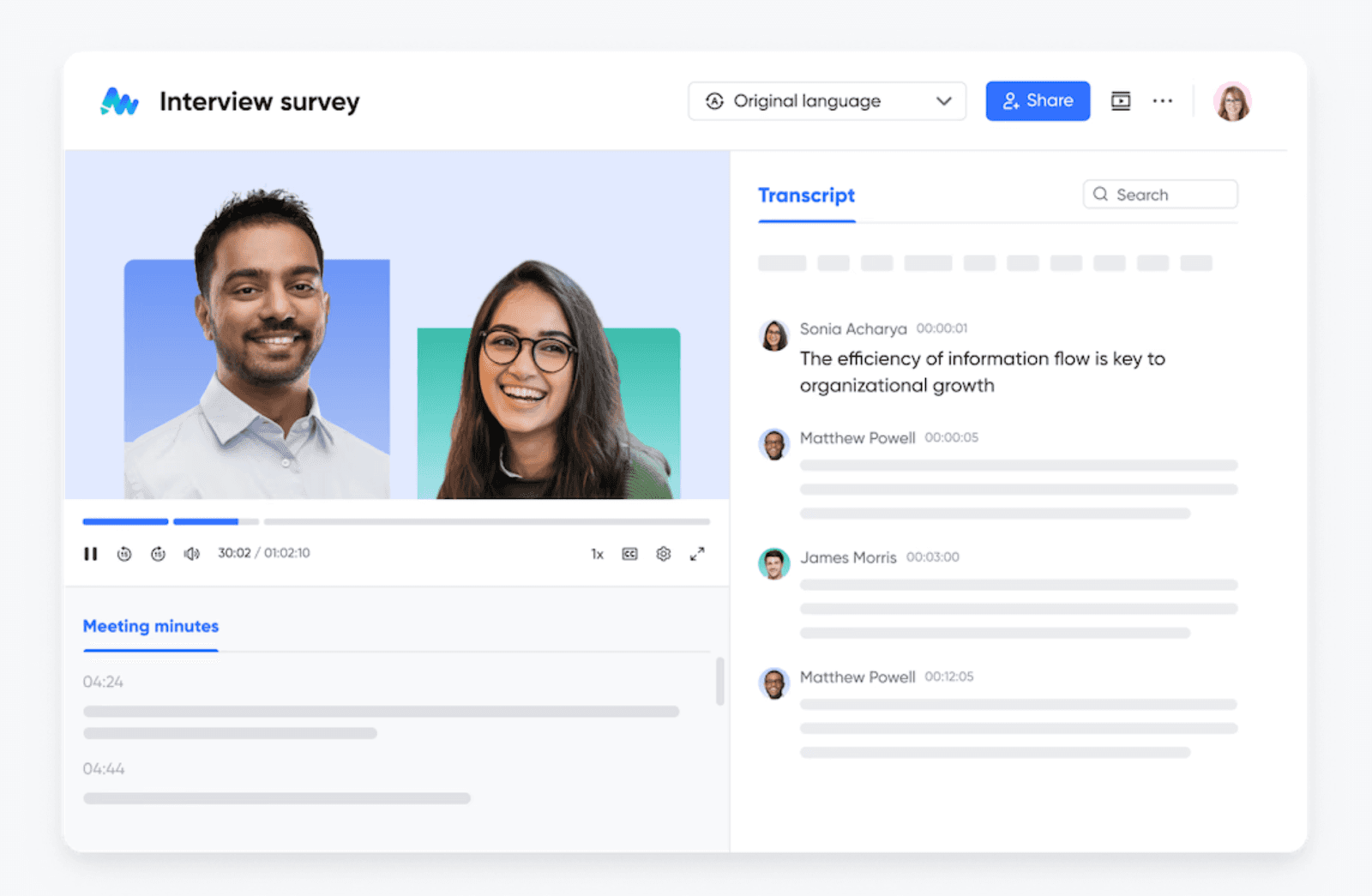Jump to meeting minute 04:24
The image size is (1372, 896).
103,683
